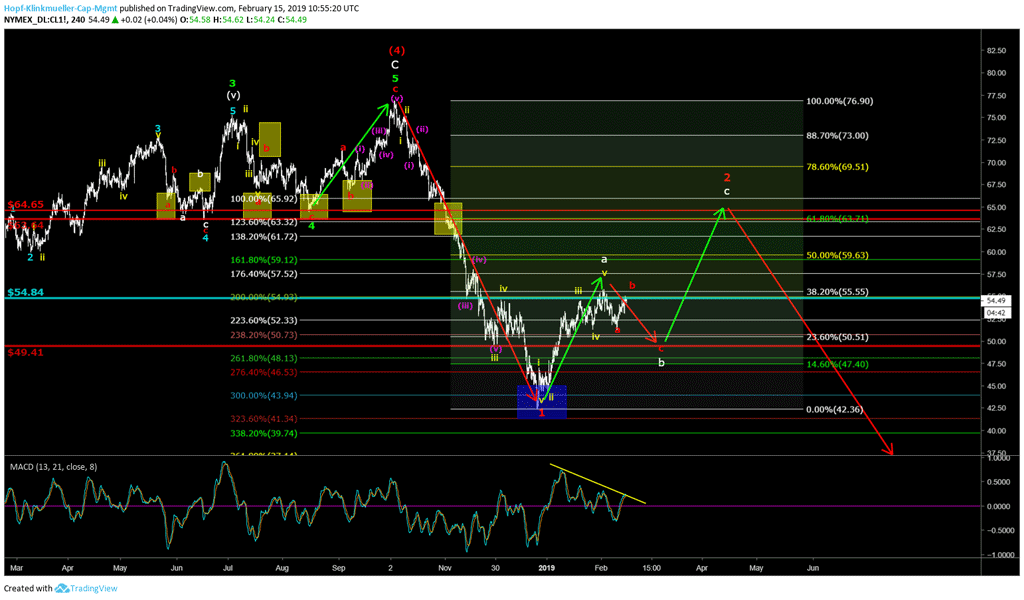1024x600 pixels.
Task: Select the blue rectangle at wave 1 low
Action: tap(542, 402)
